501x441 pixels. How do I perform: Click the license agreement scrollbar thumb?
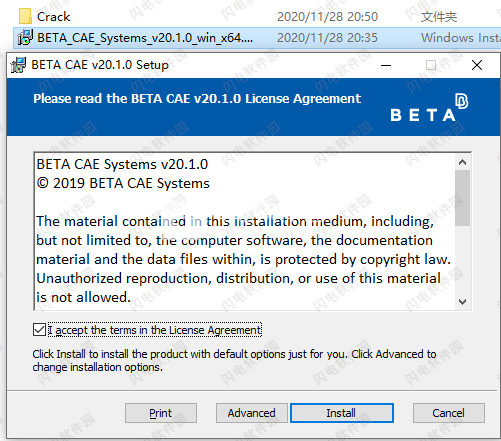462,198
